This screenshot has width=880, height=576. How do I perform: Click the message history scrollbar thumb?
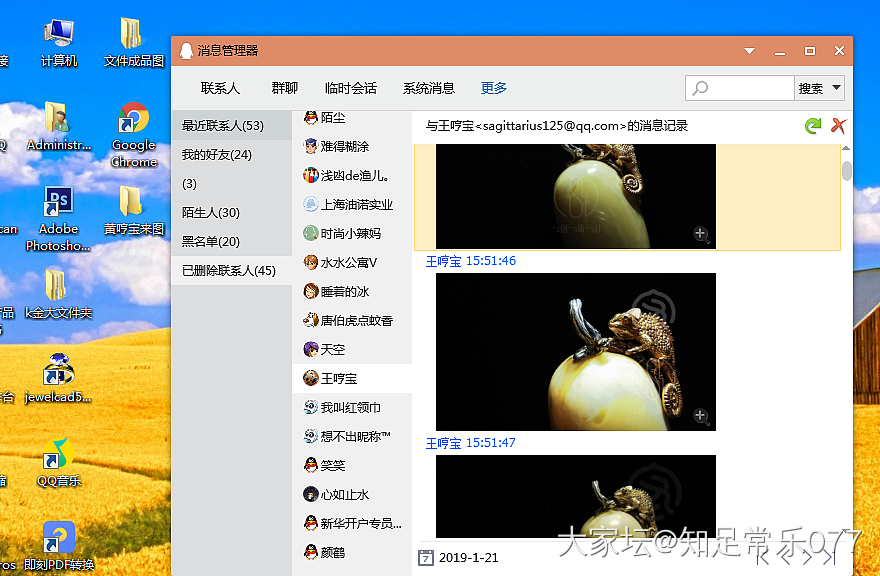847,170
